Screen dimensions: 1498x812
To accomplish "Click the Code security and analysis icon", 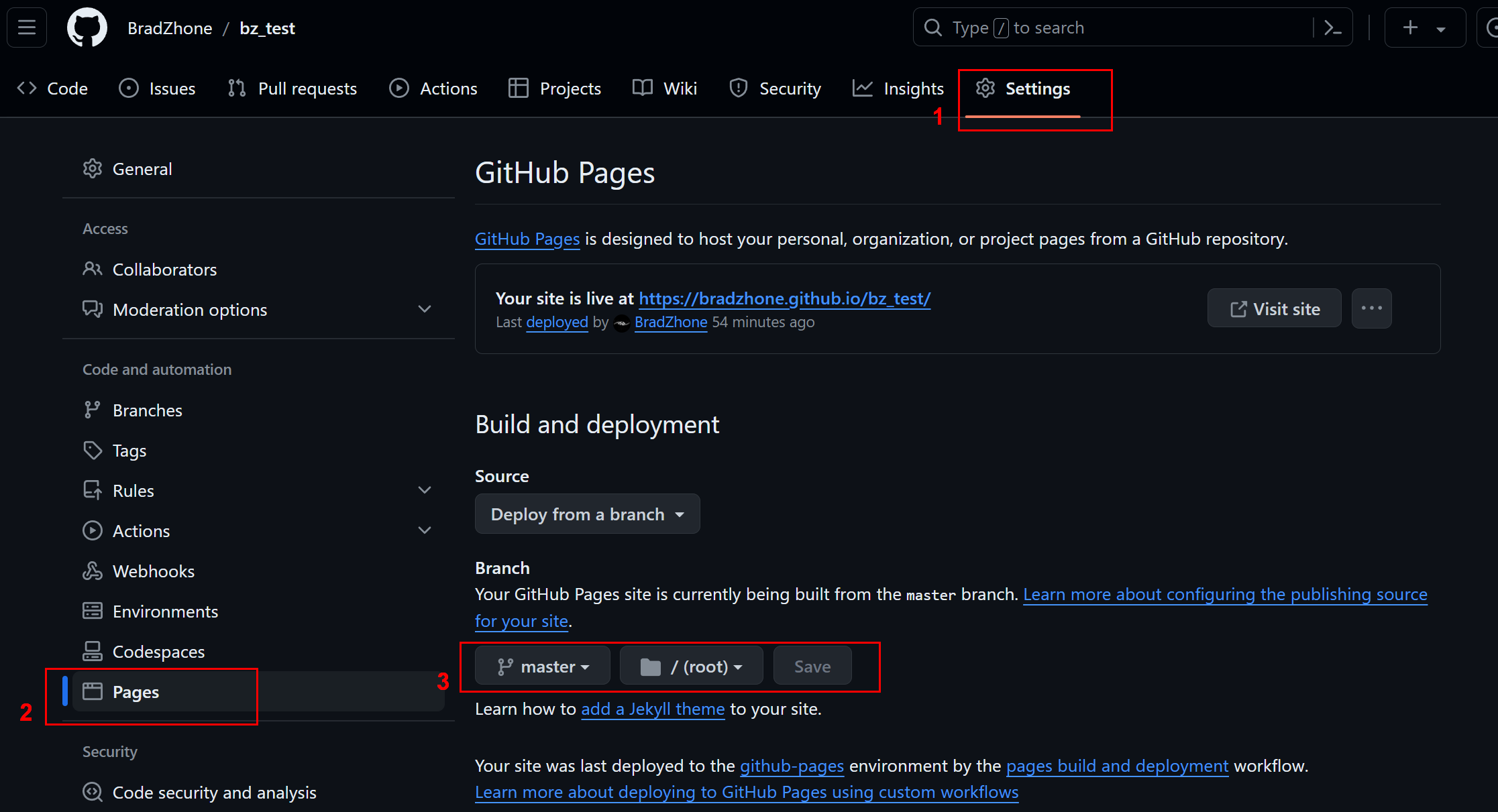I will (93, 792).
